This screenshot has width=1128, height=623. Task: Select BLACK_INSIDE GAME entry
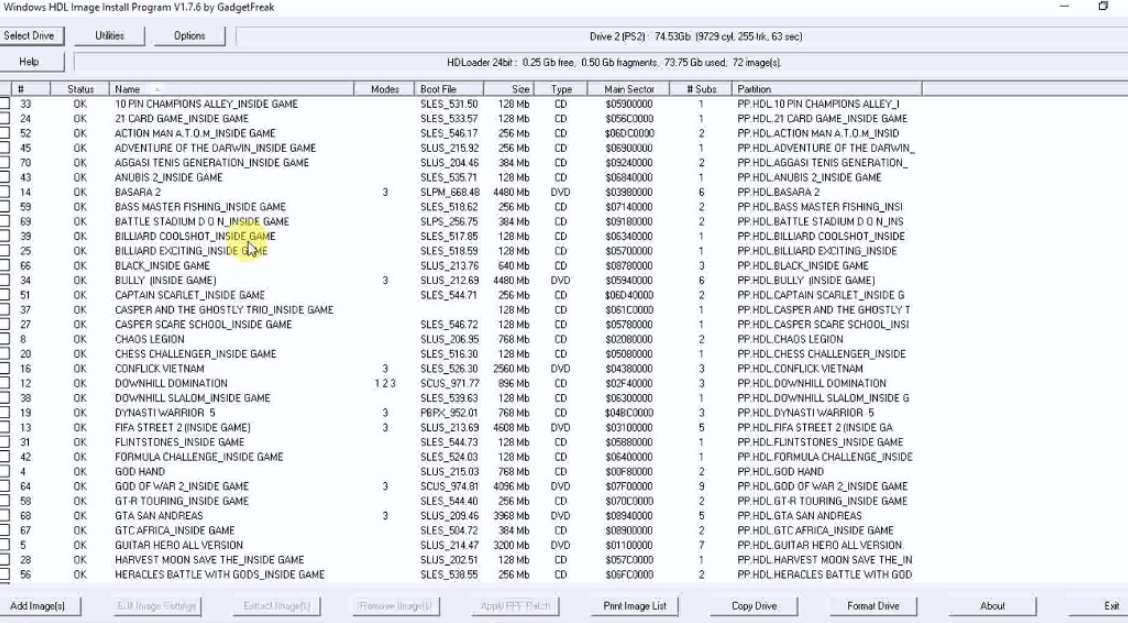162,265
